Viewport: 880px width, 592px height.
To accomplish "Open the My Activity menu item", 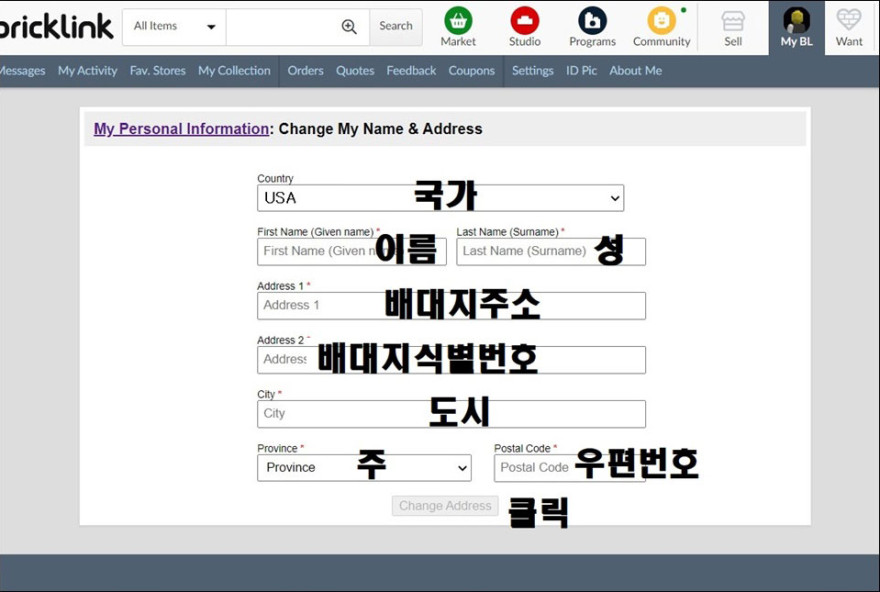I will [x=88, y=71].
